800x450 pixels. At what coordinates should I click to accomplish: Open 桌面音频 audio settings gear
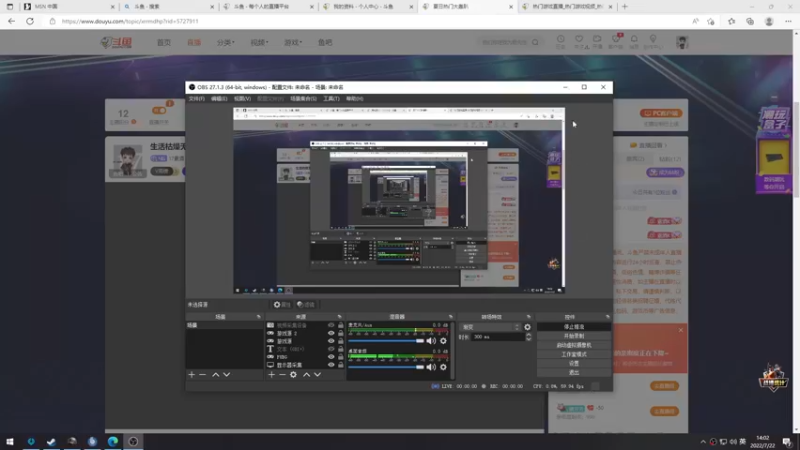coord(443,367)
